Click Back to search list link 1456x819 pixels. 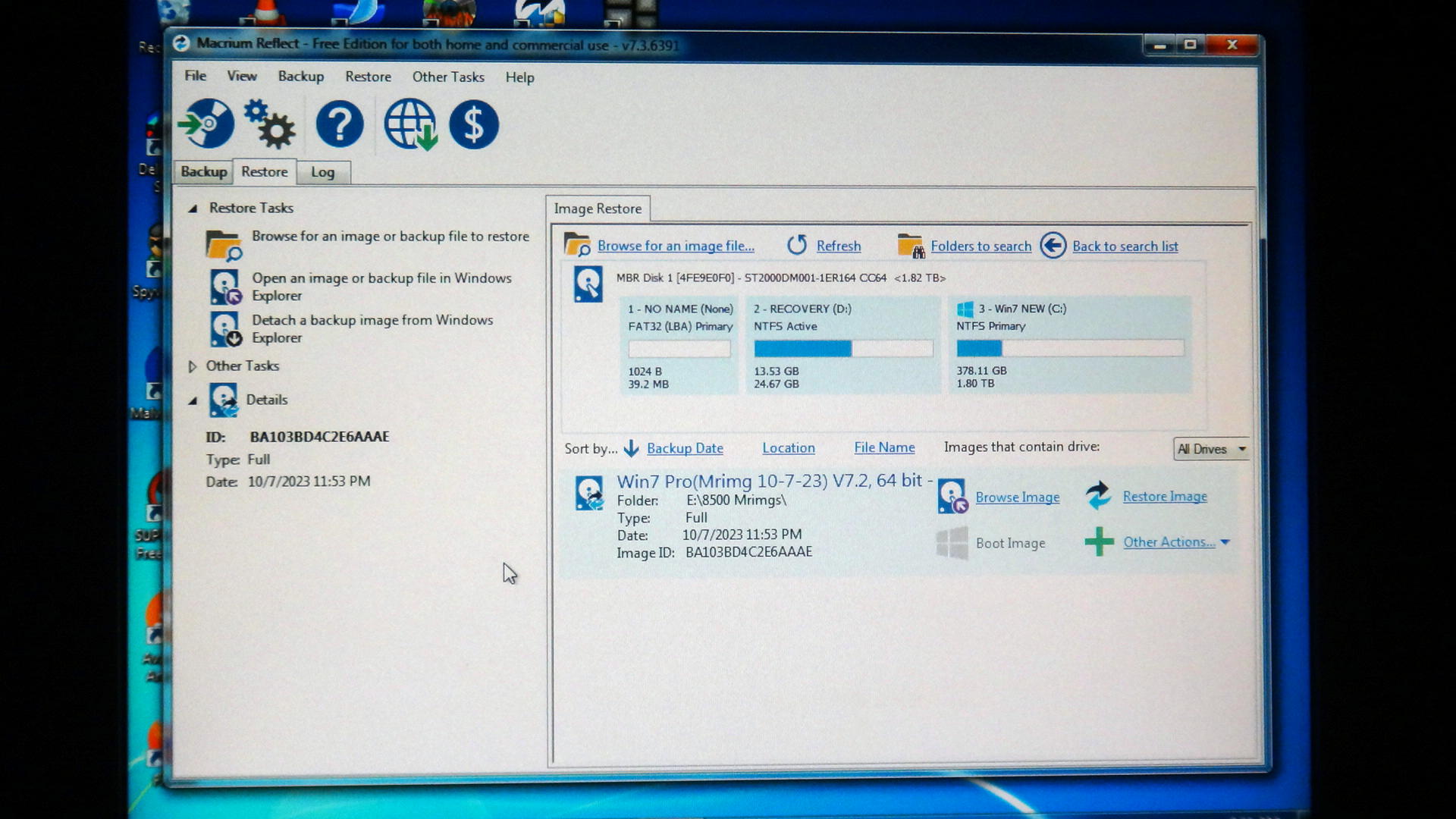1125,246
